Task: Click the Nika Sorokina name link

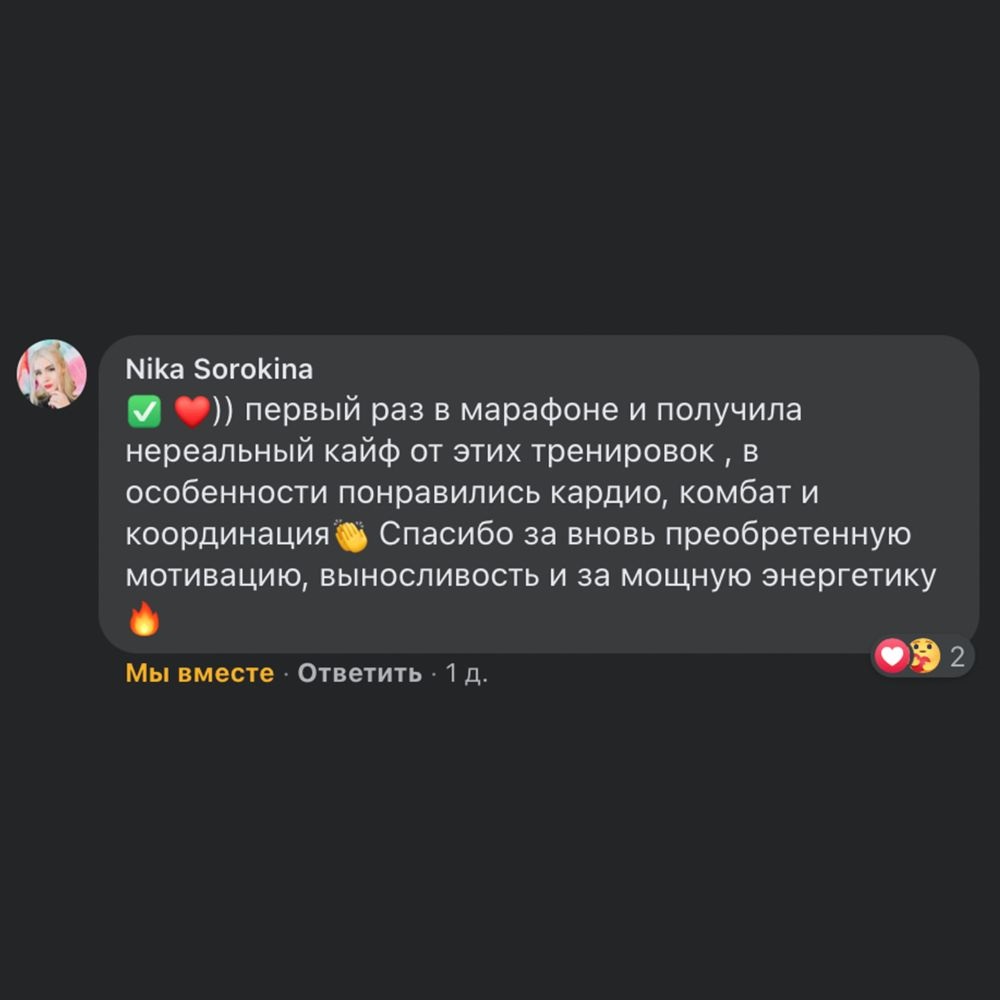Action: coord(219,369)
